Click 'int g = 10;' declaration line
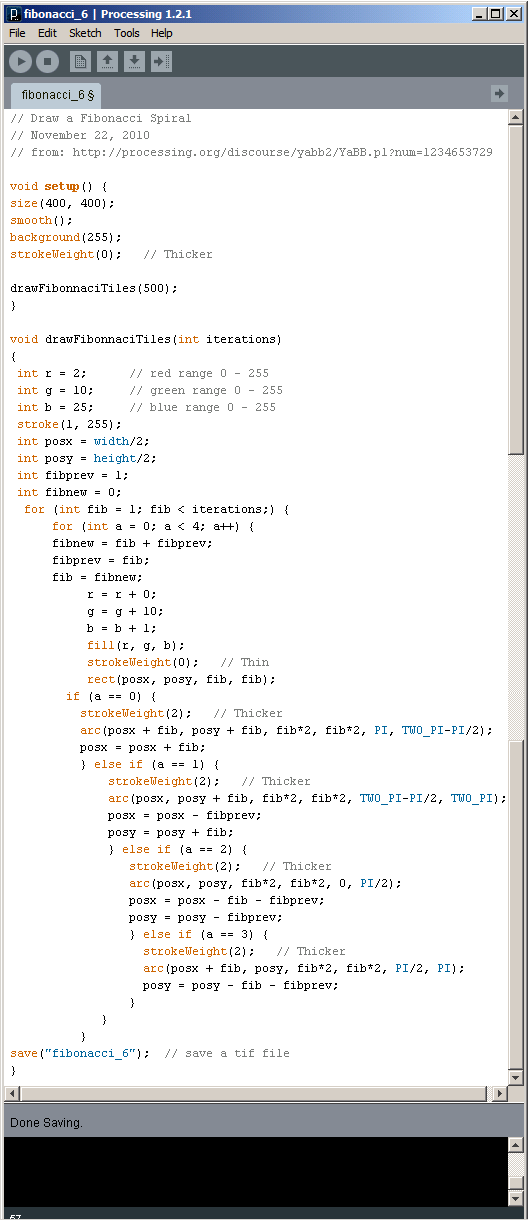 [55, 390]
